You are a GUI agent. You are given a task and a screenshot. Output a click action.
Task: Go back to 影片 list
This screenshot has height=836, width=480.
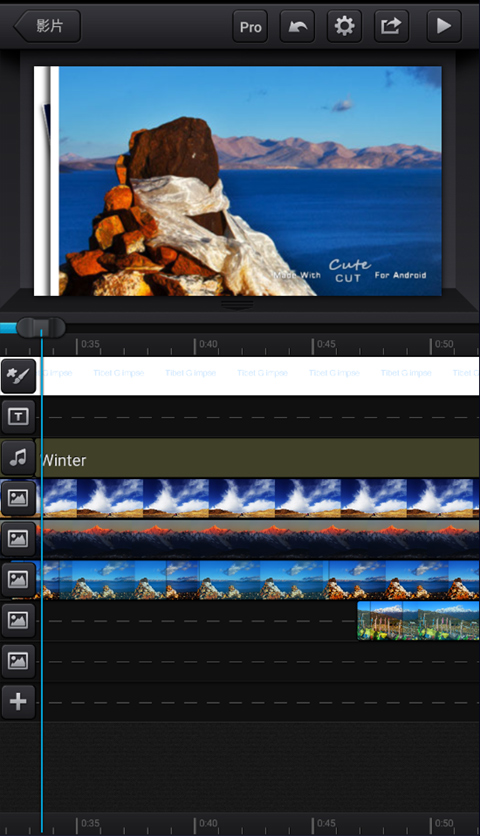tap(47, 26)
